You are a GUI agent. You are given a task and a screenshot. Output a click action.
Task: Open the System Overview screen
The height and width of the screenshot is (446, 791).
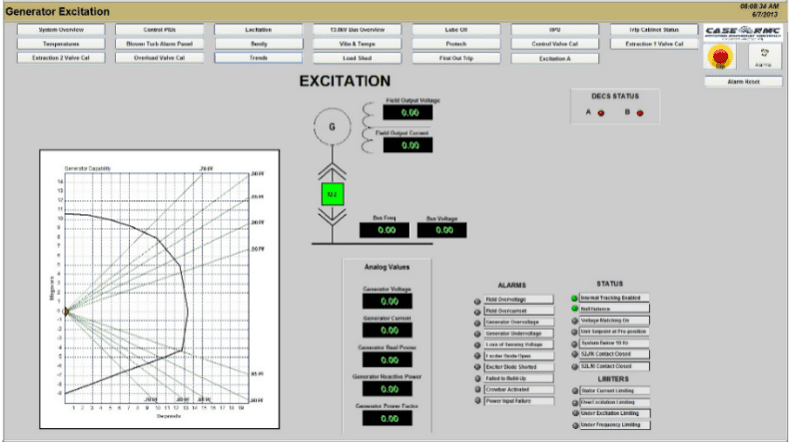click(61, 30)
